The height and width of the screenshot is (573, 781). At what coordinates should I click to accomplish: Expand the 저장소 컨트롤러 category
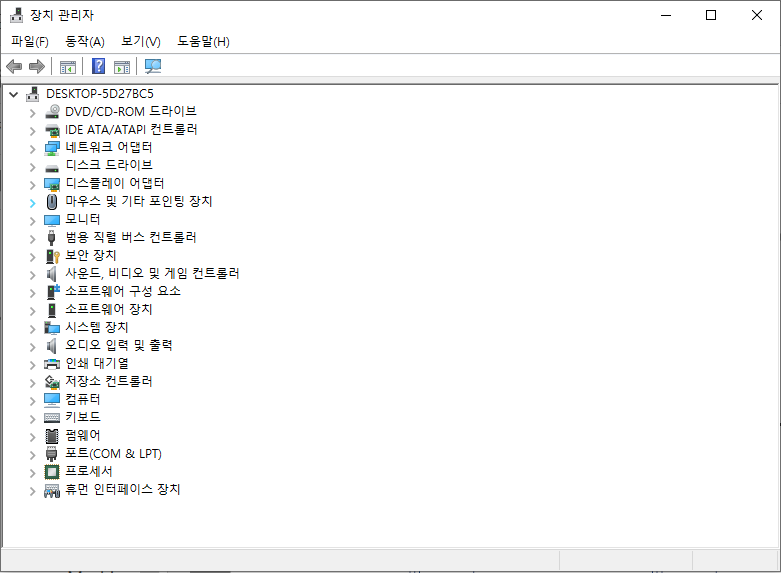coord(32,383)
